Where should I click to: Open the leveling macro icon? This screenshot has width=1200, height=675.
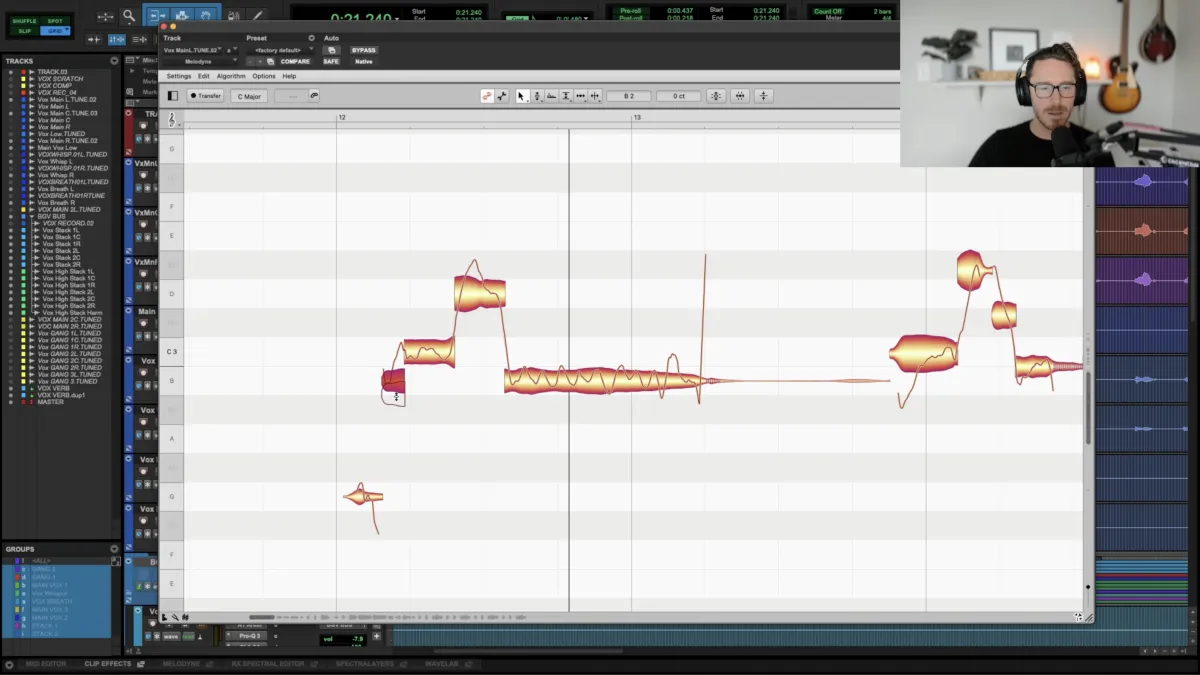(764, 96)
